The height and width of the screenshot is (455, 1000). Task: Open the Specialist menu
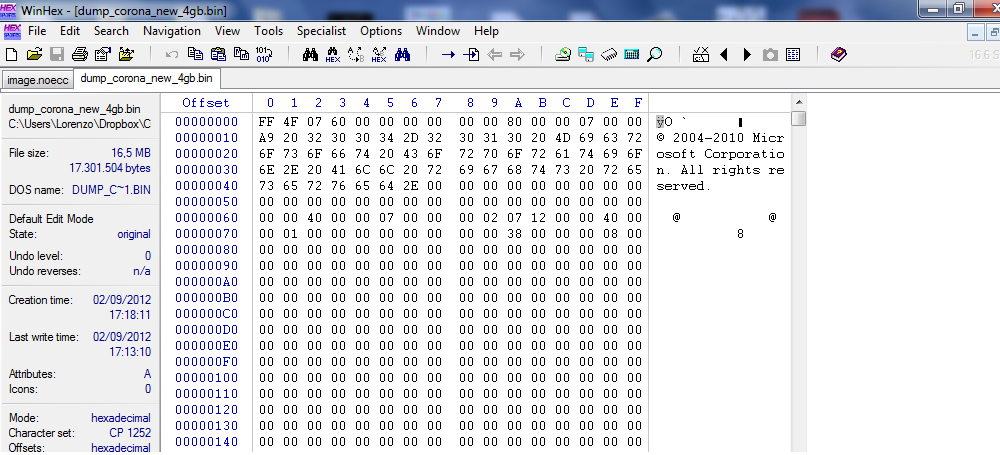coord(321,31)
